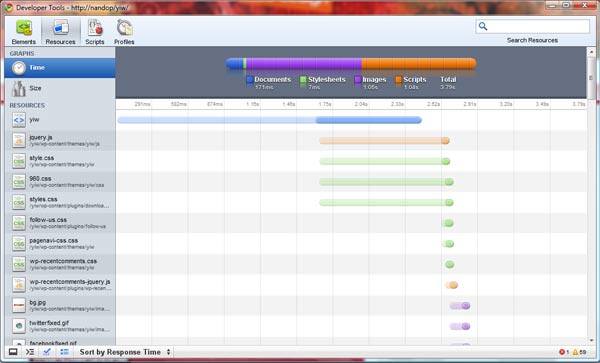This screenshot has width=600, height=363.
Task: Open the Profiles panel icon
Action: point(124,31)
